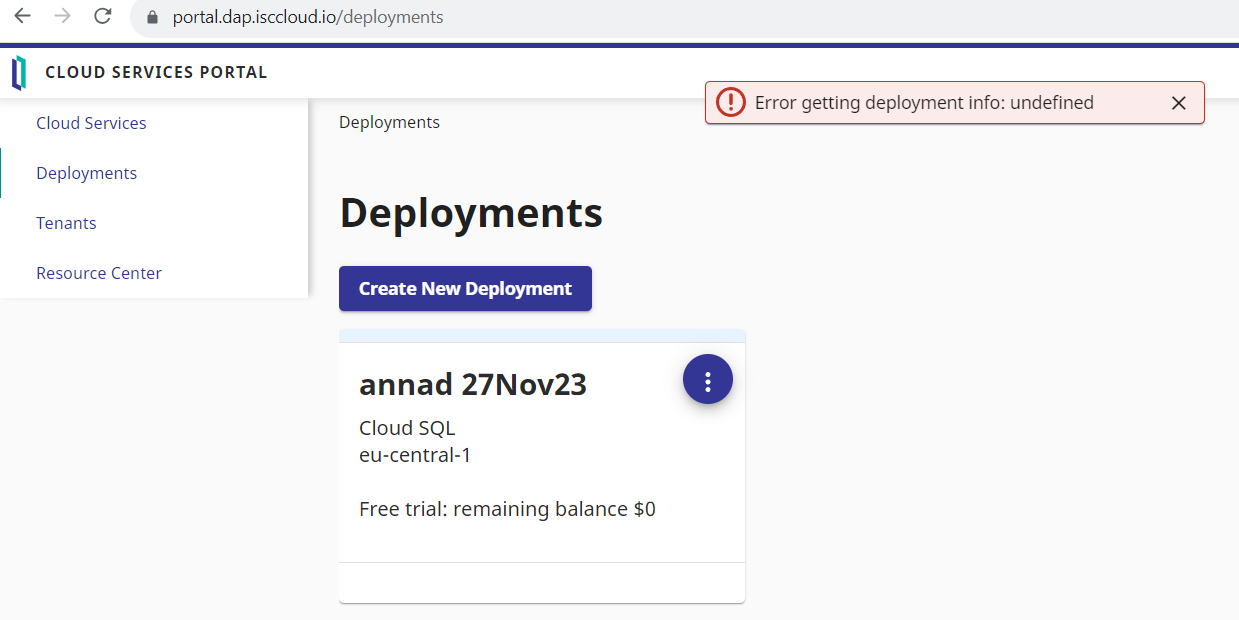Open Resource Center in the sidebar

[x=99, y=273]
